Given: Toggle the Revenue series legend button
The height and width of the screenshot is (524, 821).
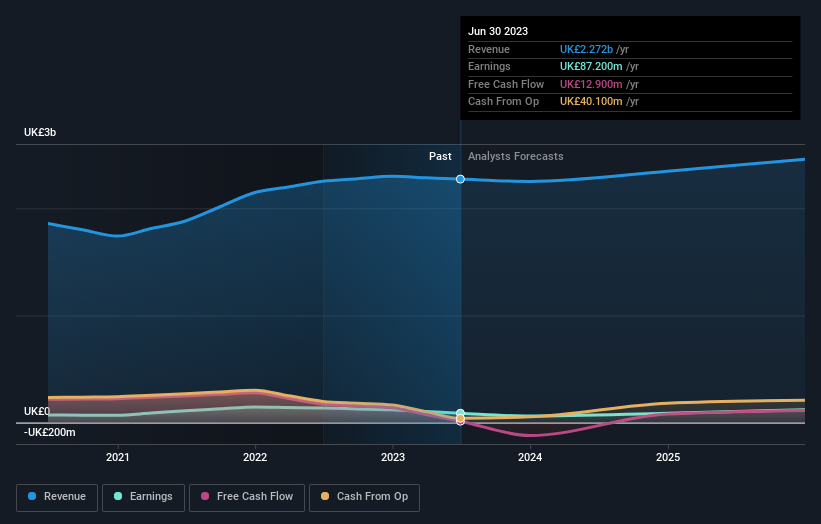Looking at the screenshot, I should [x=57, y=497].
